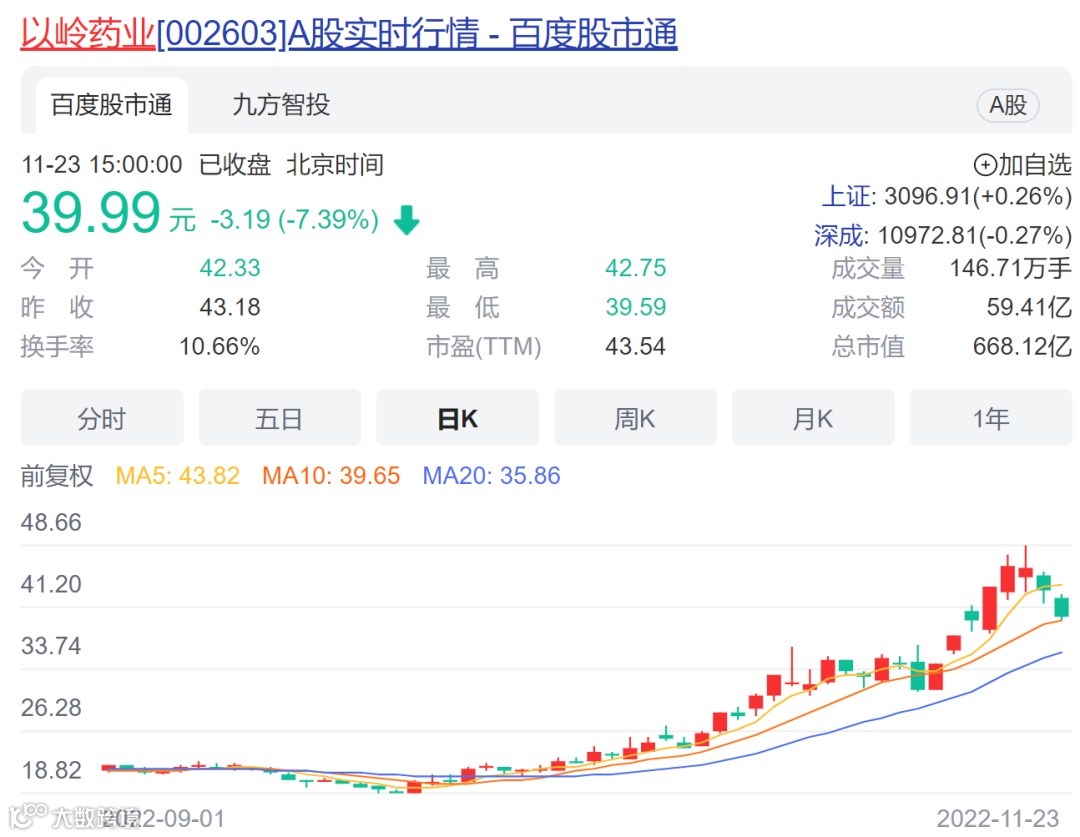Click the current price 39.99

tap(91, 213)
